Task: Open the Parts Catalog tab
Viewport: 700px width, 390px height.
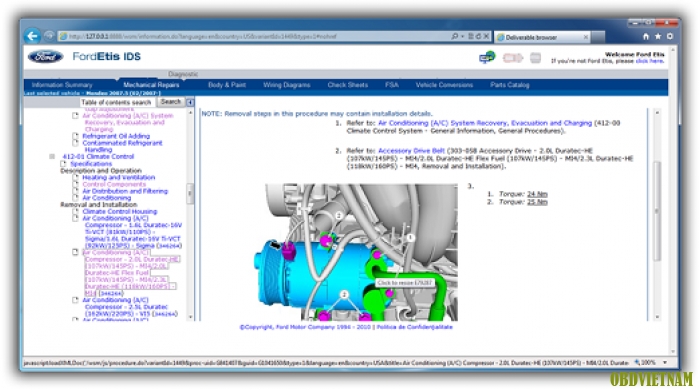Action: click(x=509, y=85)
